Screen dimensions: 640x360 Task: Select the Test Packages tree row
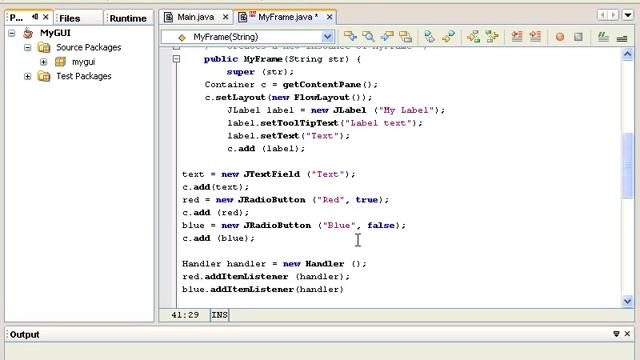pos(84,76)
